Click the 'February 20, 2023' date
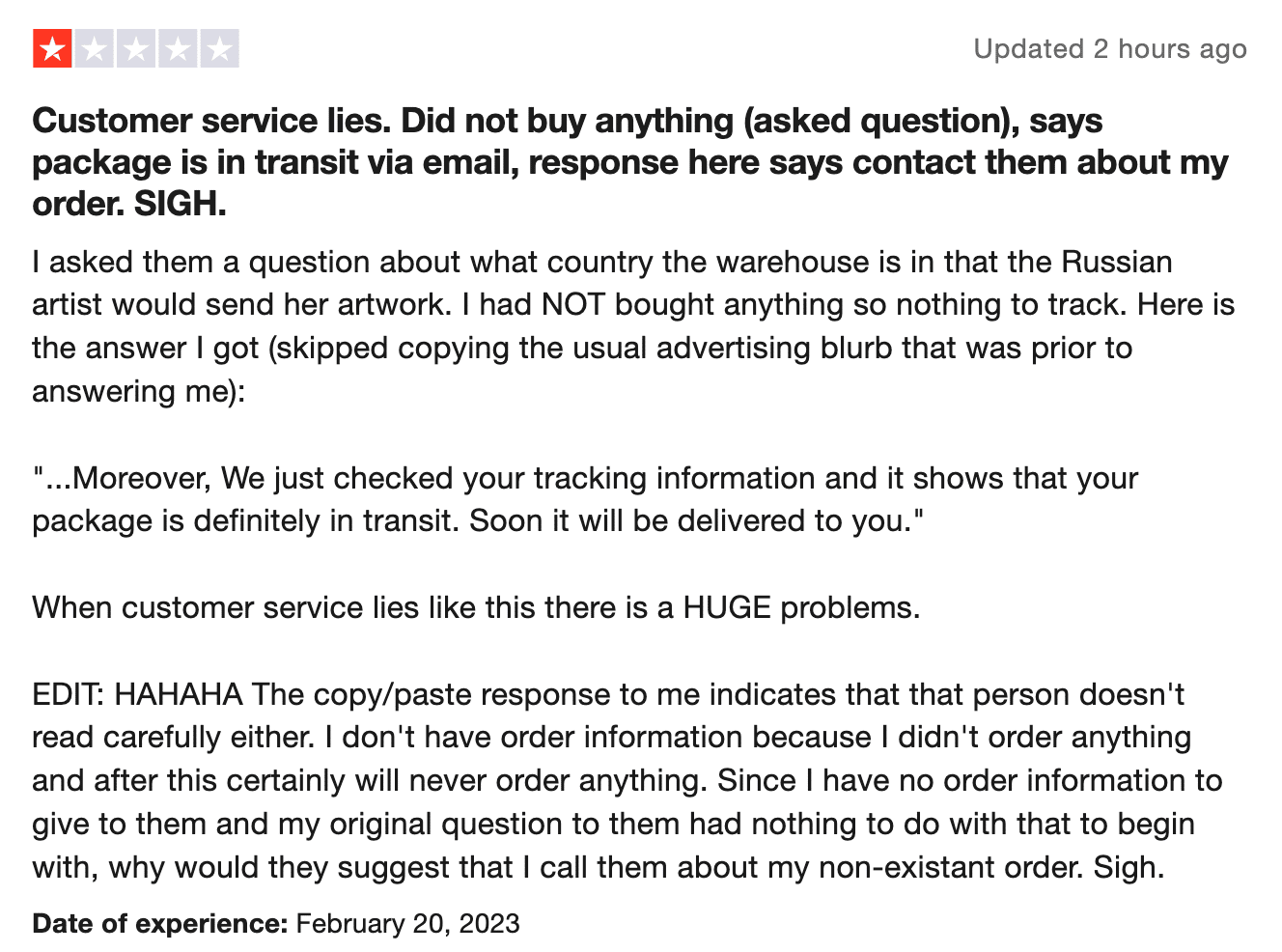 coord(407,924)
